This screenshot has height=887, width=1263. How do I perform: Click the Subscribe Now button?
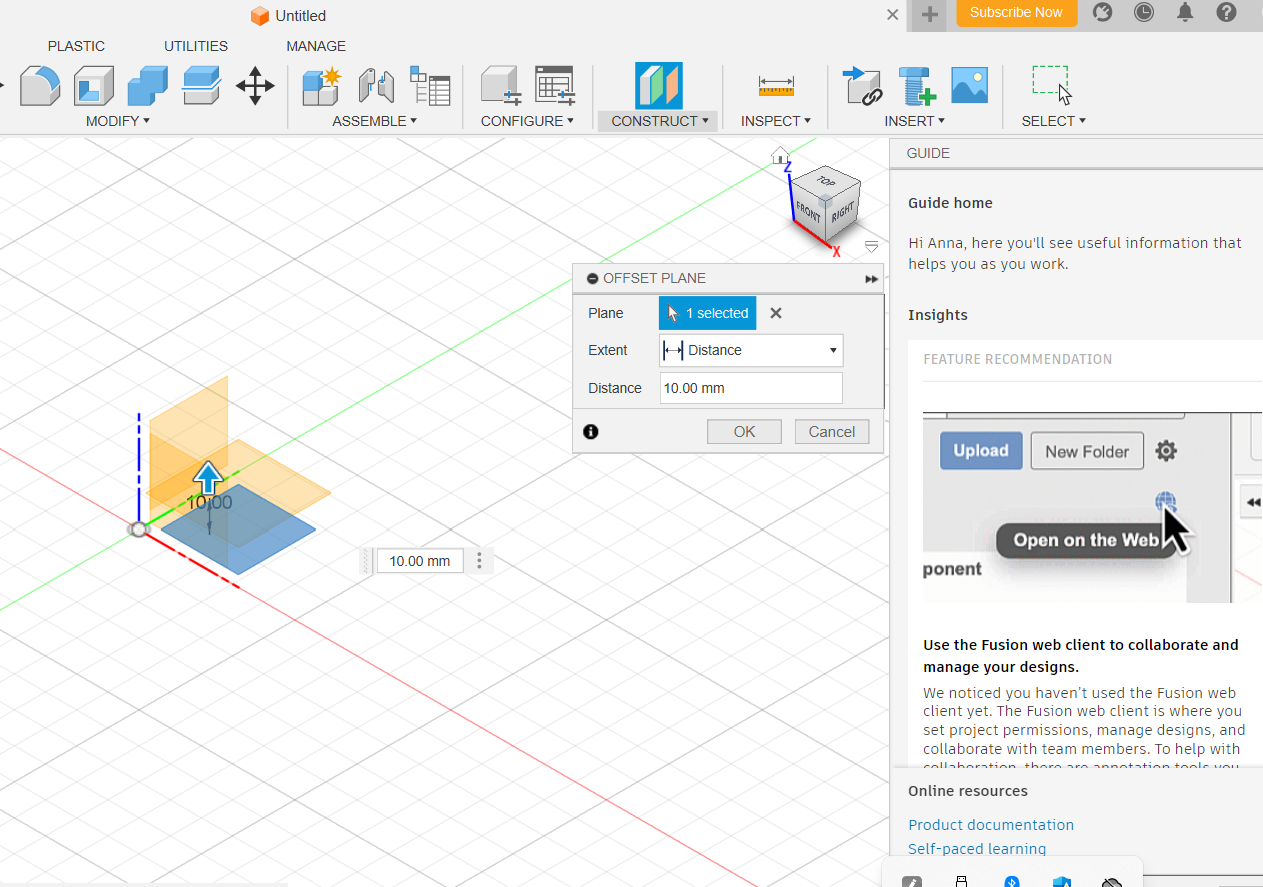(x=1016, y=13)
